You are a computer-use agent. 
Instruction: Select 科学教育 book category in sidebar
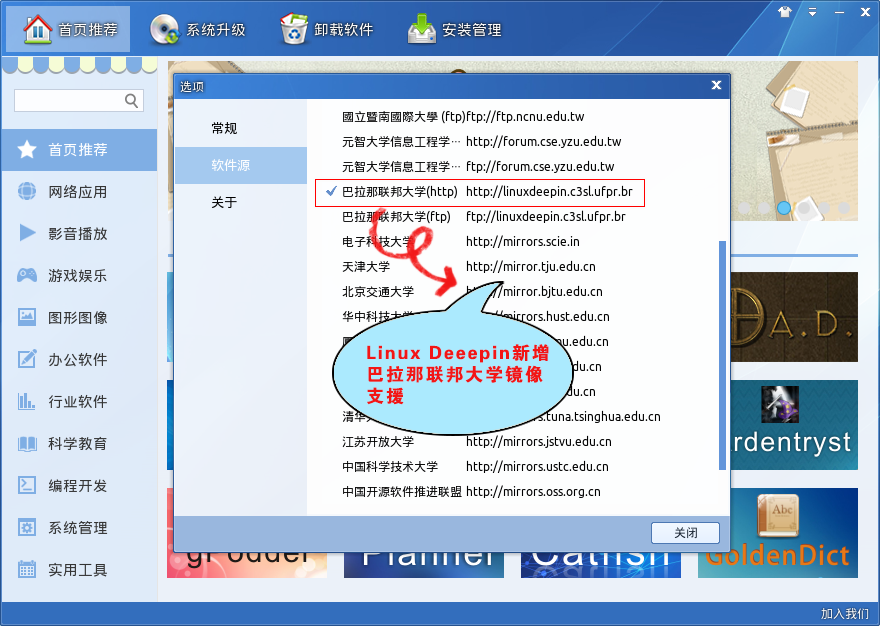79,444
